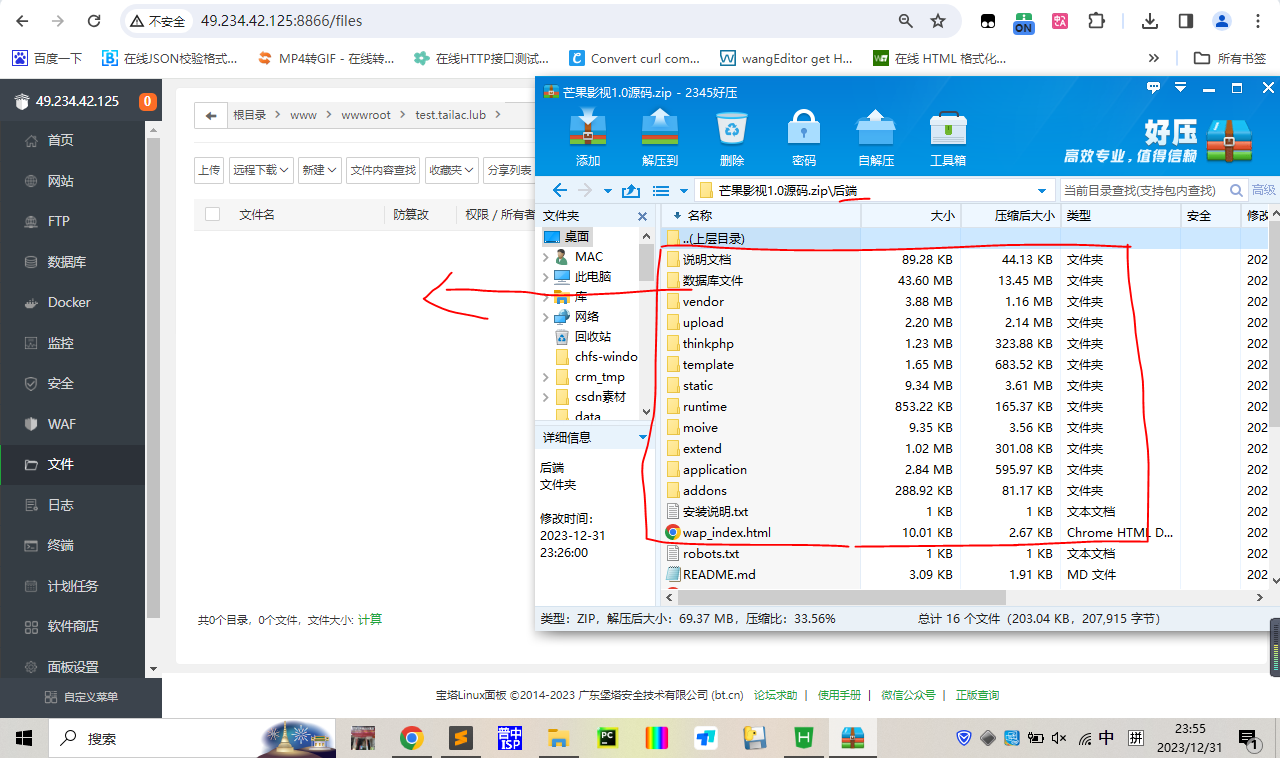Click the Windows Start button

(x=24, y=738)
